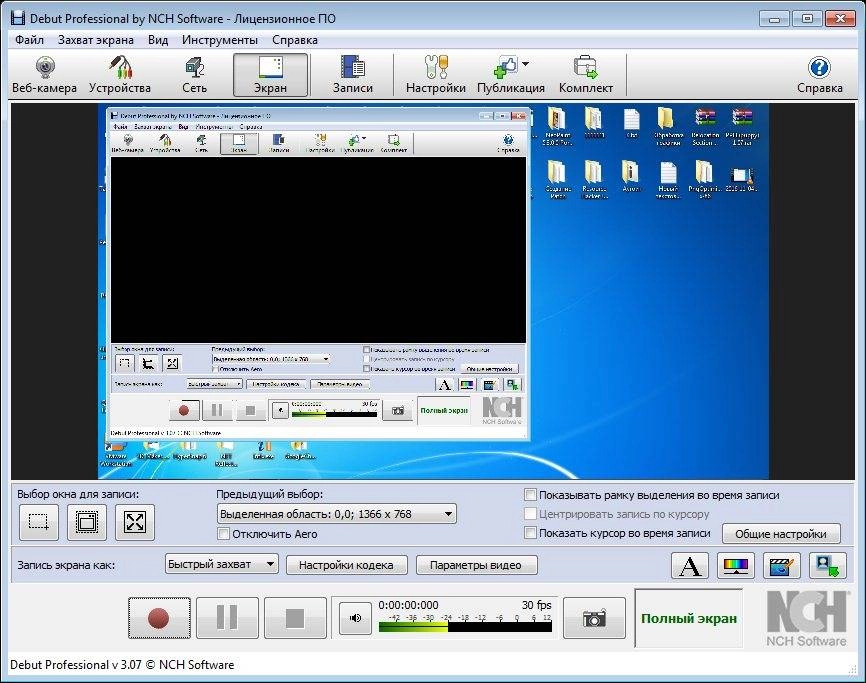
Task: Click the speaker audio icon
Action: pos(355,618)
